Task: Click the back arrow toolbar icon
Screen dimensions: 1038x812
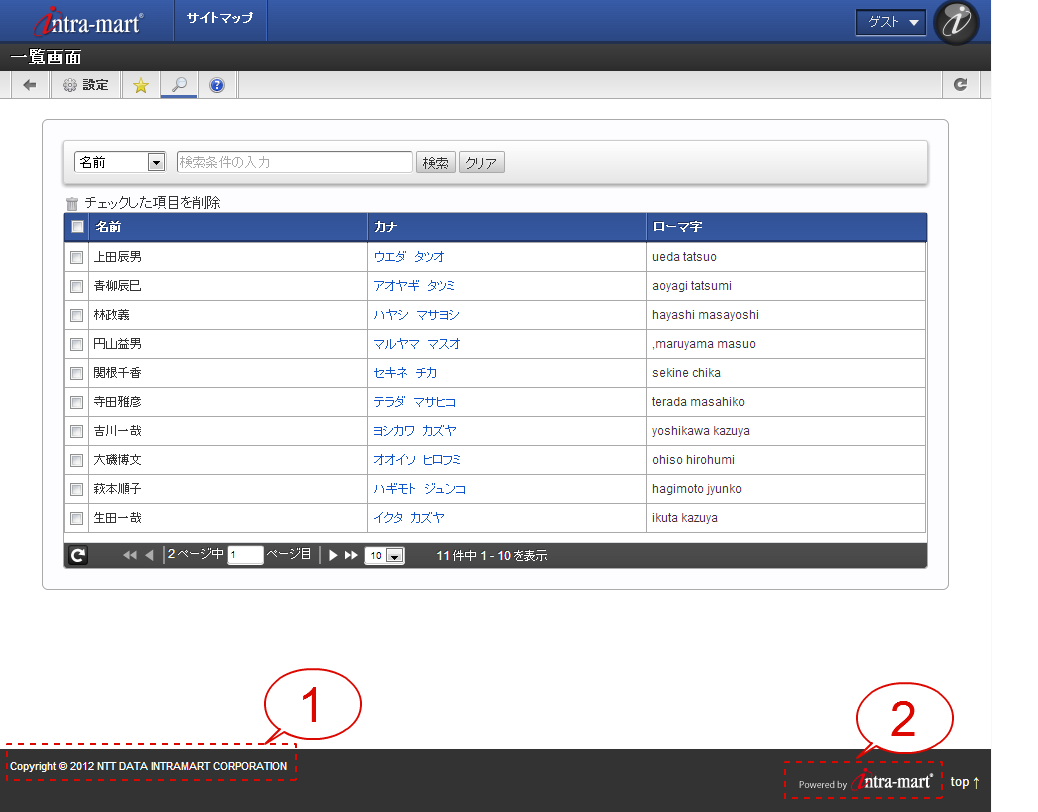Action: 29,85
